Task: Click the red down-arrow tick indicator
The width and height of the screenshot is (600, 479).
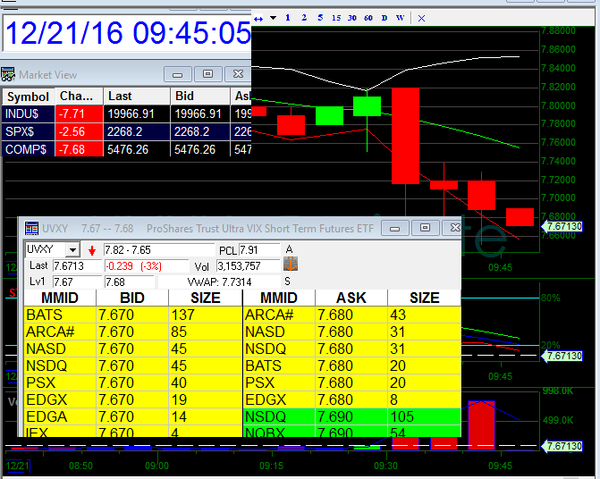Action: (93, 249)
